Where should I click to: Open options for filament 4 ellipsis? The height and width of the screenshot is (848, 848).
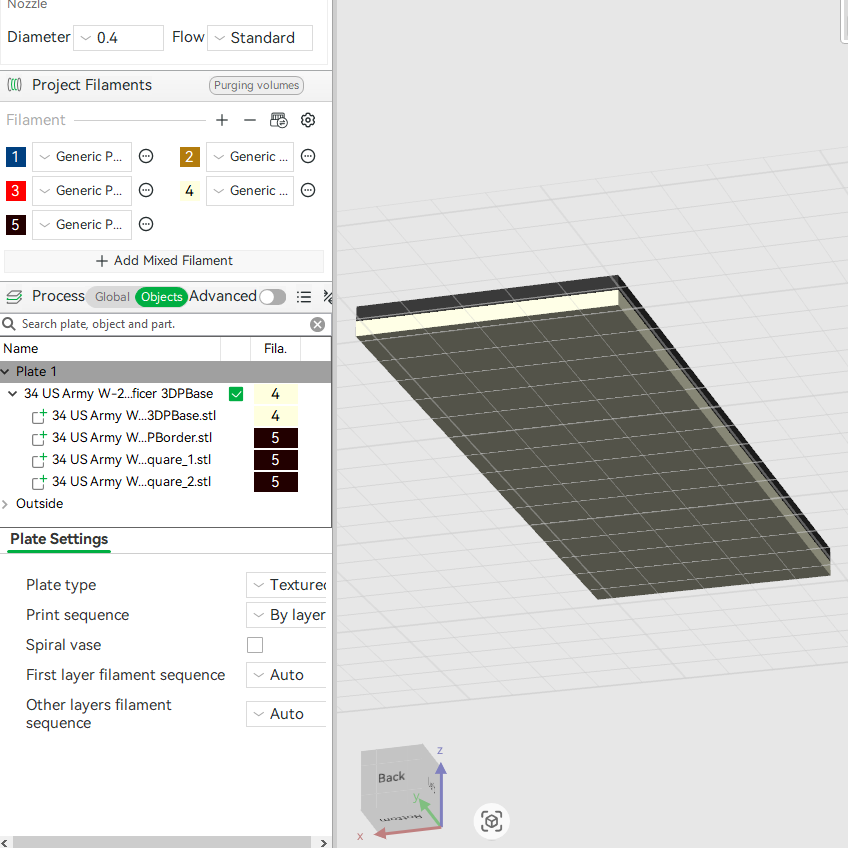click(308, 190)
